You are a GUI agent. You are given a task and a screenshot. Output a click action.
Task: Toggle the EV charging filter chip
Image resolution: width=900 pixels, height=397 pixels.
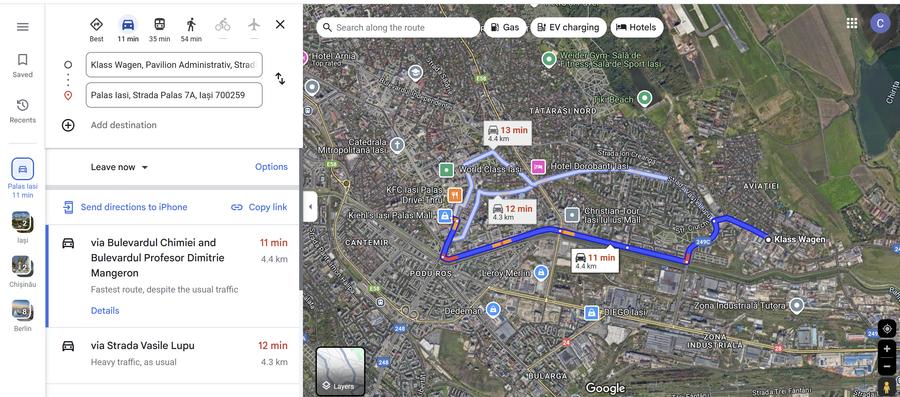[568, 27]
